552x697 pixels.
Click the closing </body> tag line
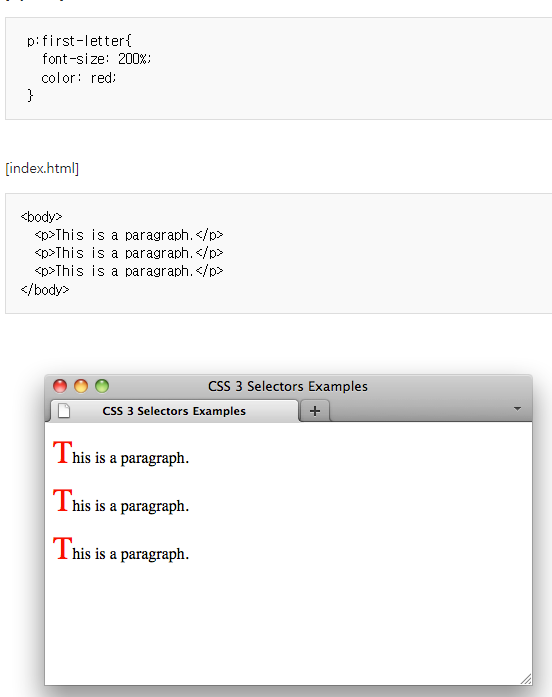tap(45, 290)
